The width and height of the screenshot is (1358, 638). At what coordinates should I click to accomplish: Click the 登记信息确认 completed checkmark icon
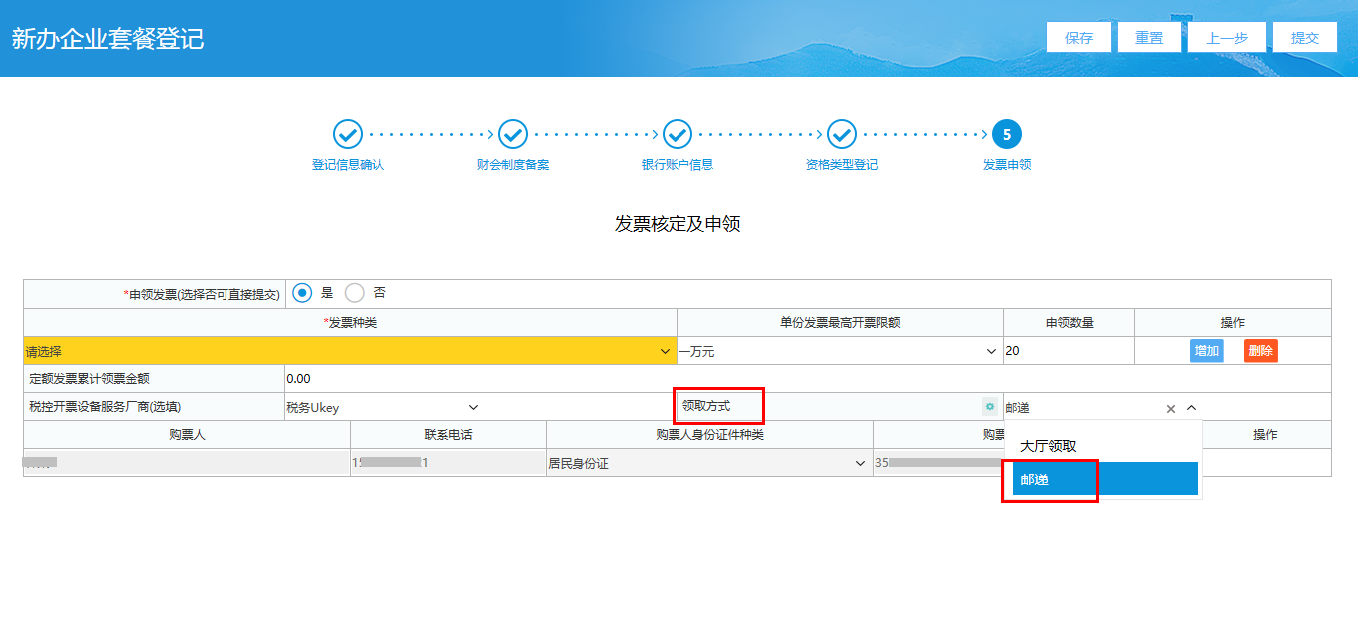(348, 134)
